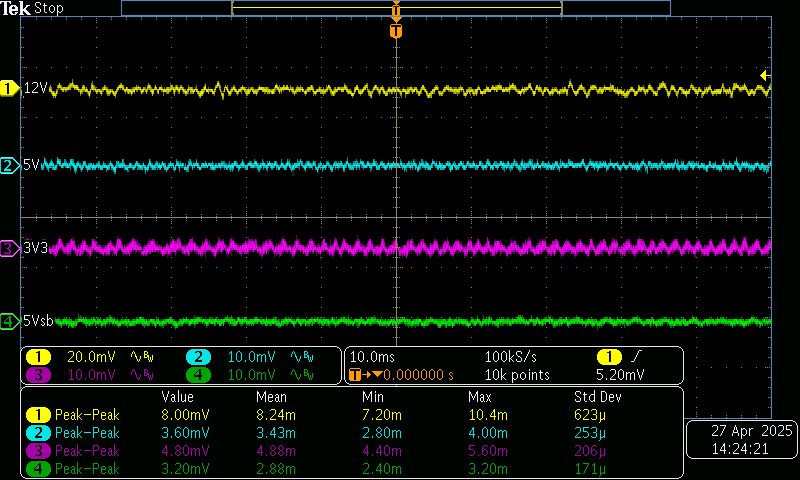Click channel 1 Std Dev 623µ
Viewport: 800px width, 480px height.
coord(590,415)
